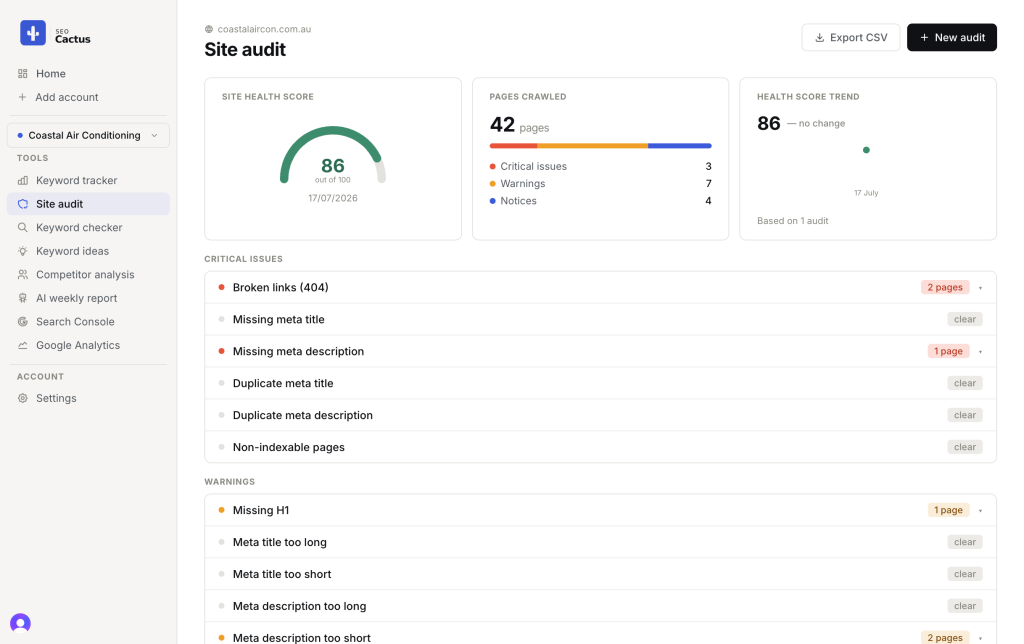The image size is (1024, 644).
Task: Click the SEO Cactus logo icon
Action: point(33,33)
